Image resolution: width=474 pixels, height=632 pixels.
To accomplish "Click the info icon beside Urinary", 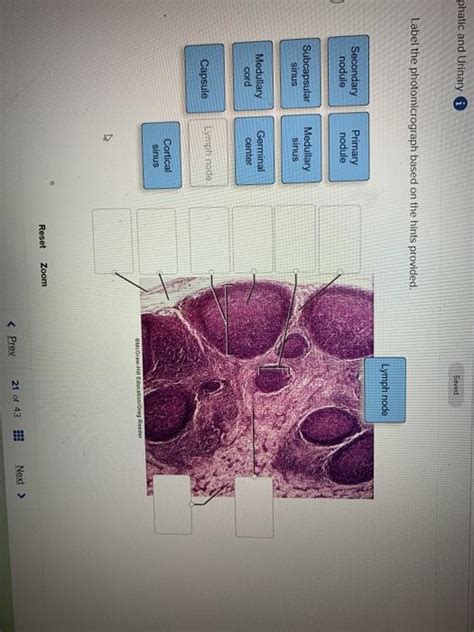I will [x=457, y=104].
